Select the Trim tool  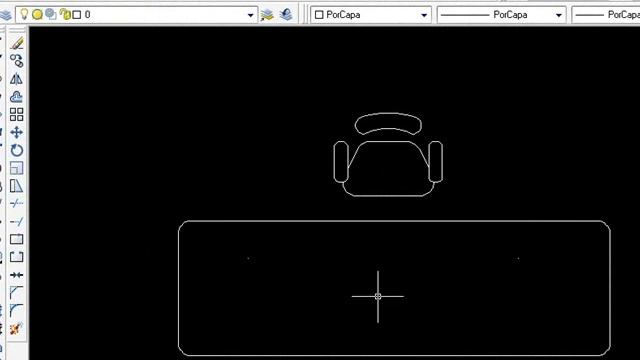[x=16, y=203]
